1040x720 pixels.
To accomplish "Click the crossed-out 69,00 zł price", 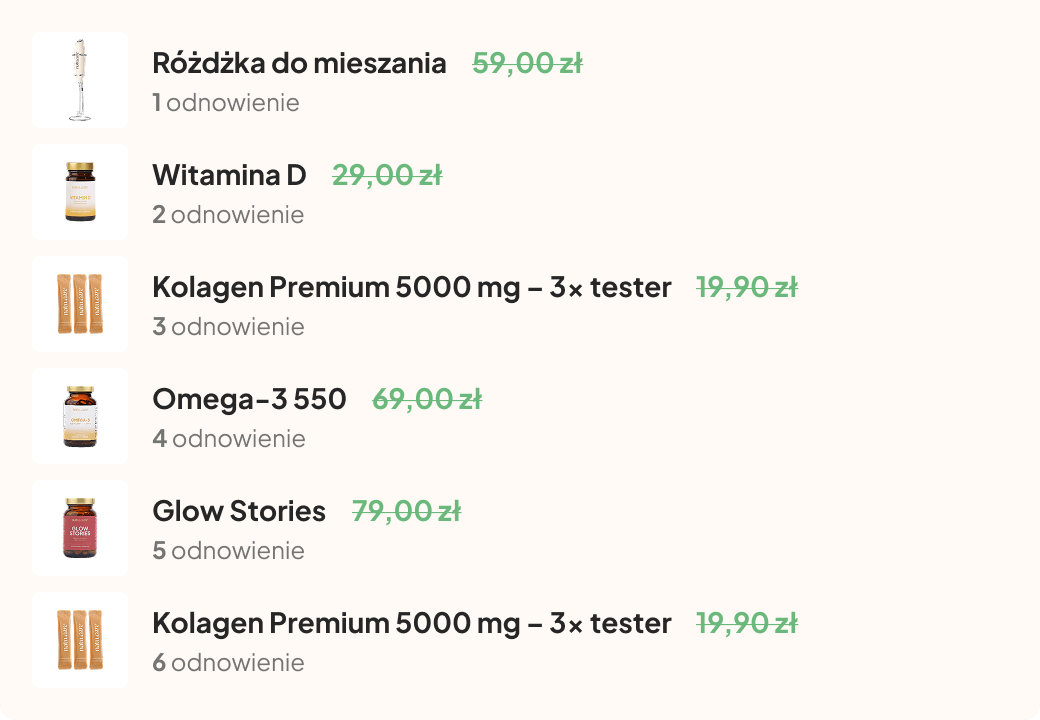I will (x=427, y=400).
